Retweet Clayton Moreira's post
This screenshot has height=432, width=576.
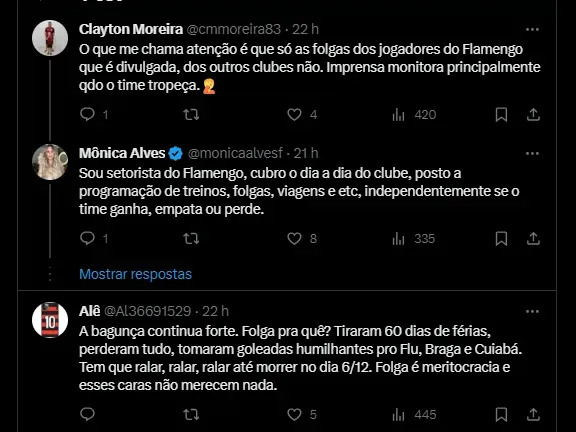pyautogui.click(x=191, y=115)
